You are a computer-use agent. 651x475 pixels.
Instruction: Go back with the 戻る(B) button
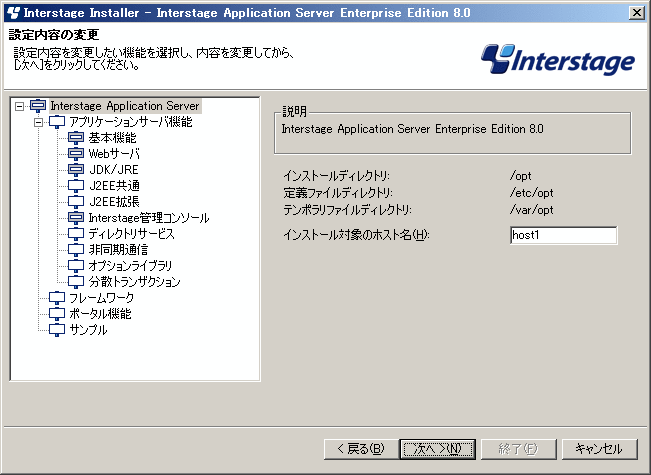(x=360, y=449)
